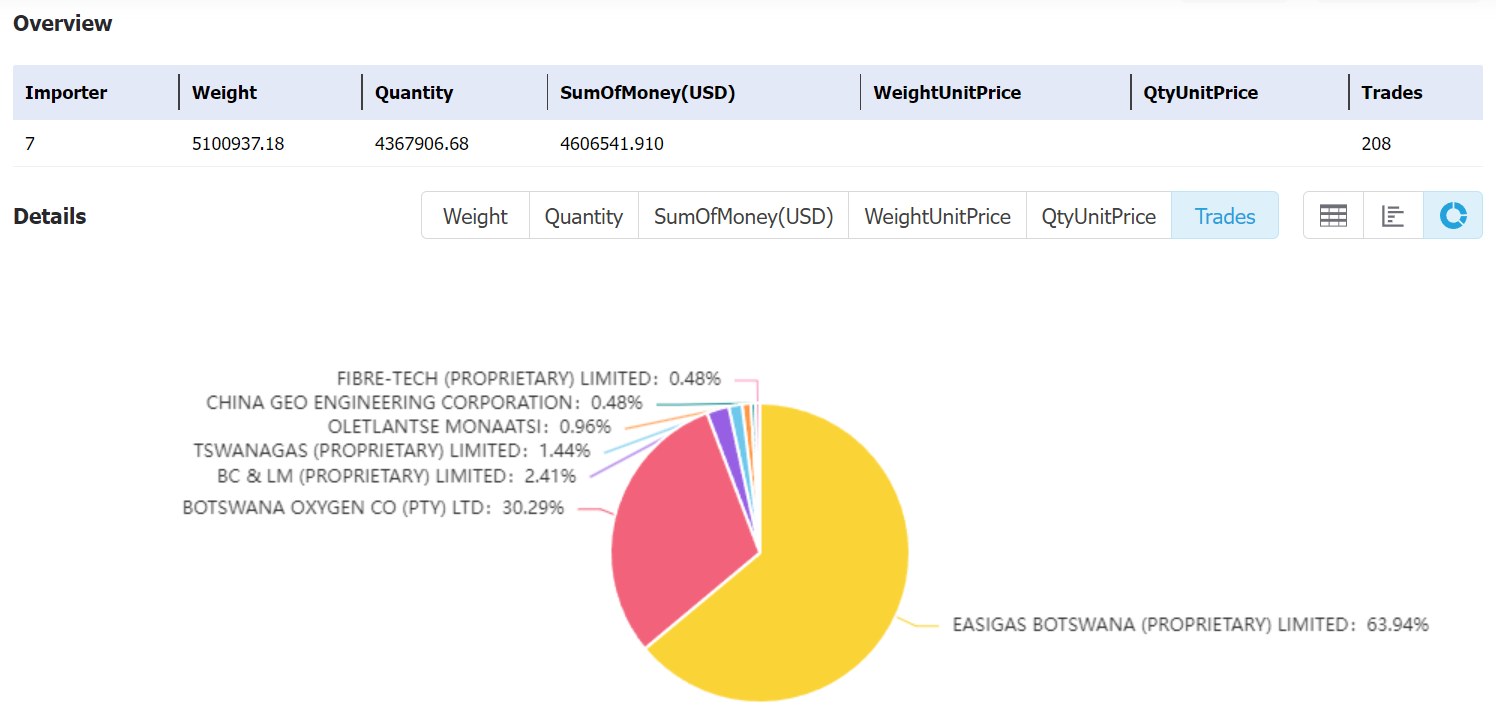Click the SumOfMoney(USD) column header
This screenshot has height=716, width=1496.
click(x=648, y=93)
